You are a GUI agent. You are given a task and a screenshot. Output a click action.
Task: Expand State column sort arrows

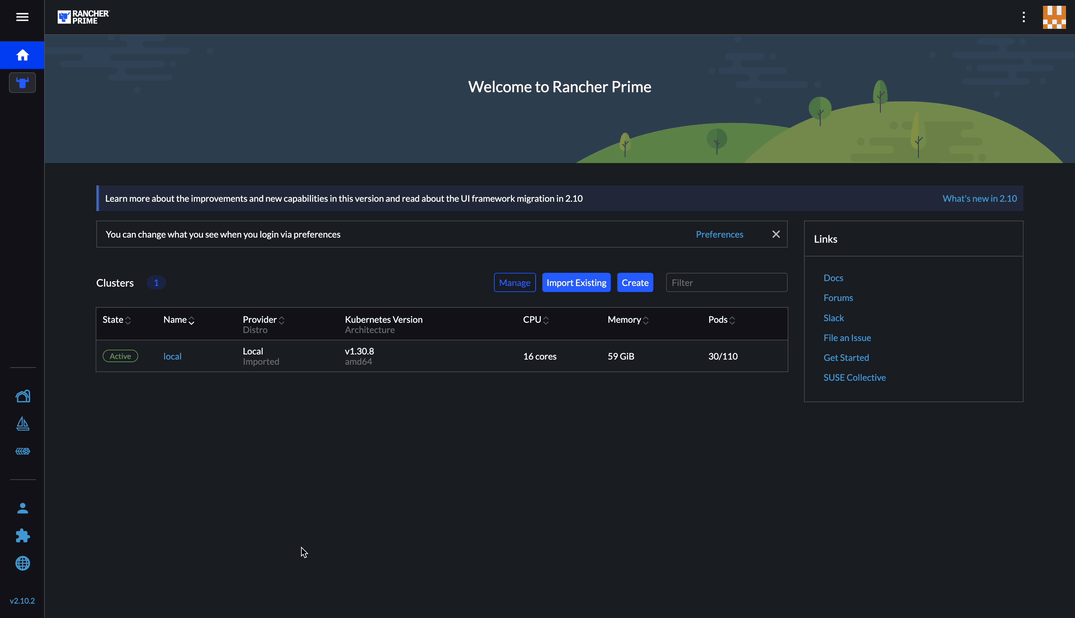tap(127, 320)
